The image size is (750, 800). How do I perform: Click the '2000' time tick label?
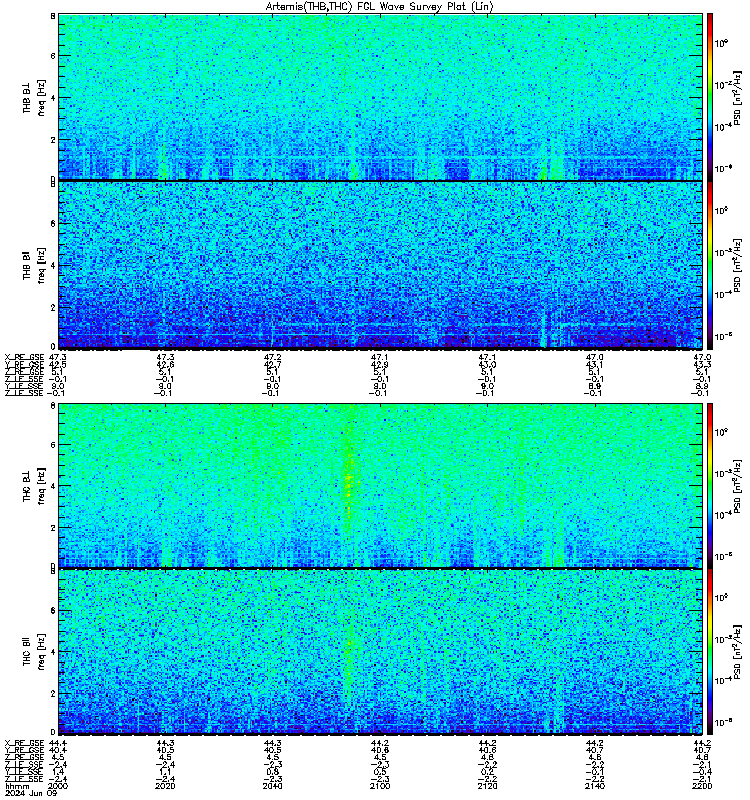point(57,786)
